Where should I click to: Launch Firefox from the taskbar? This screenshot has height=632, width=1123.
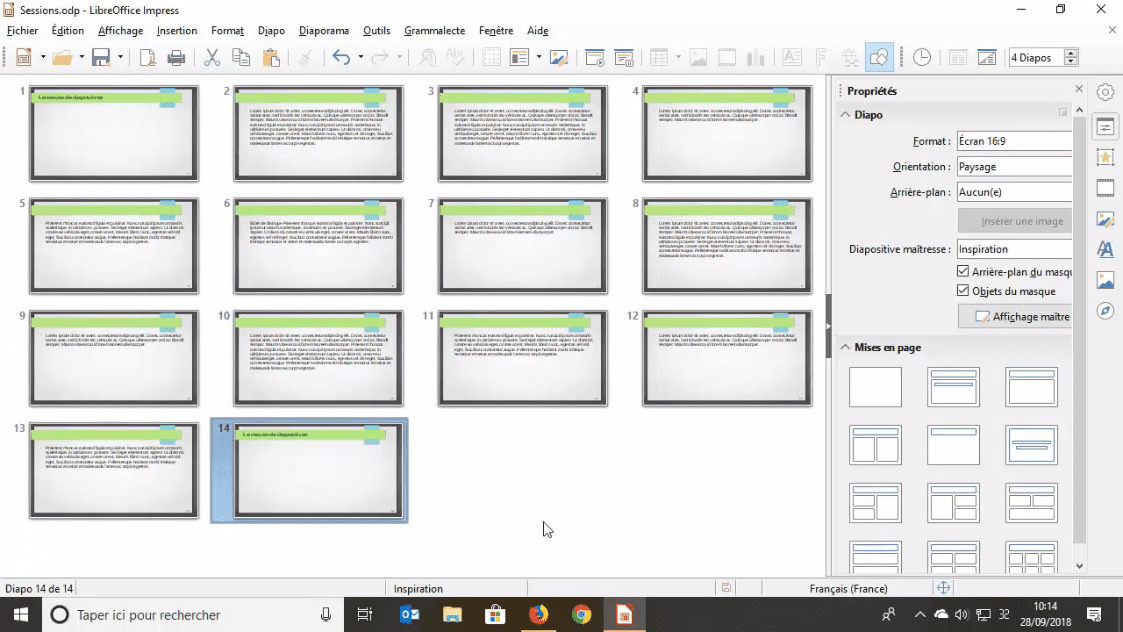[540, 614]
